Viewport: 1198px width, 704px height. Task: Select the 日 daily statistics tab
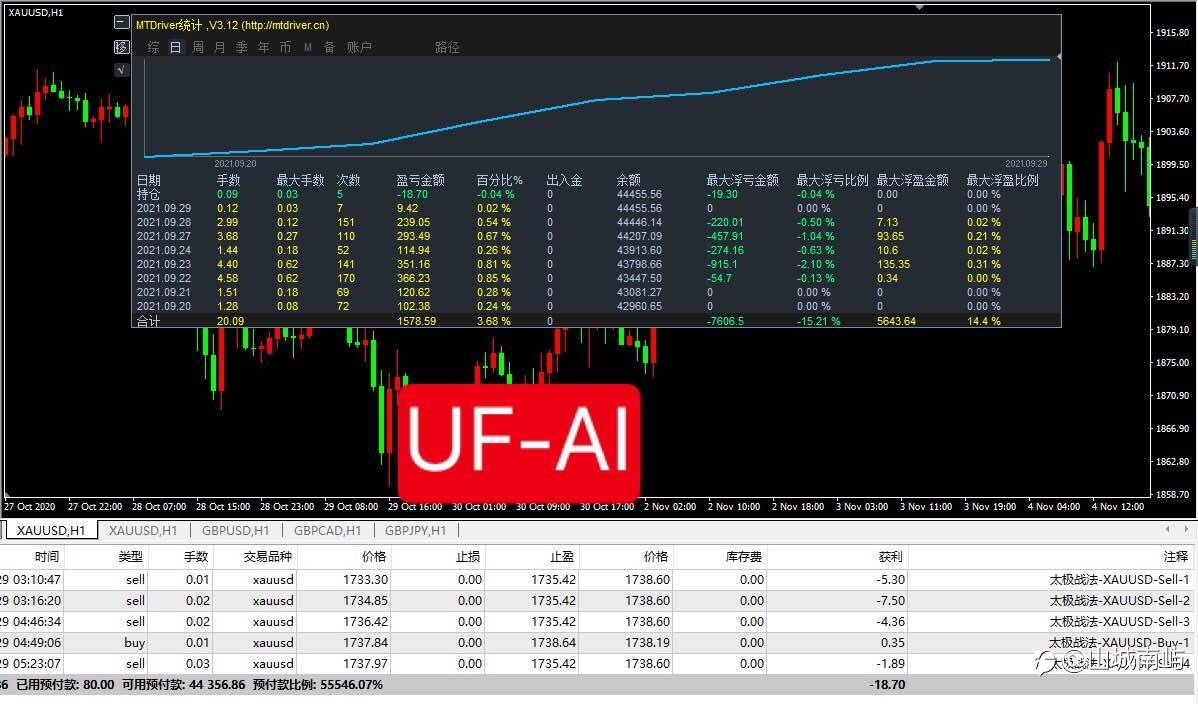(176, 47)
